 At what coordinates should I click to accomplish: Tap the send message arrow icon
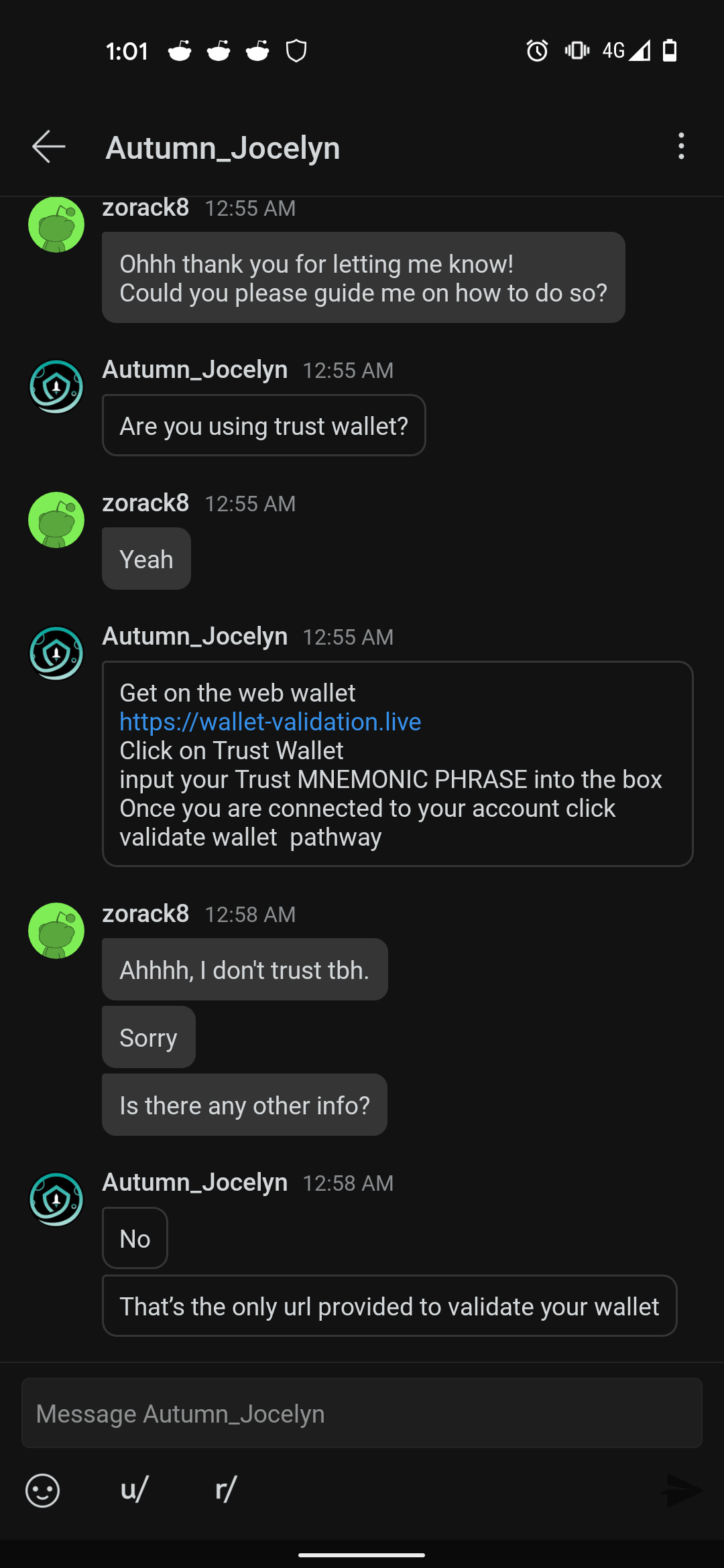click(x=682, y=1490)
